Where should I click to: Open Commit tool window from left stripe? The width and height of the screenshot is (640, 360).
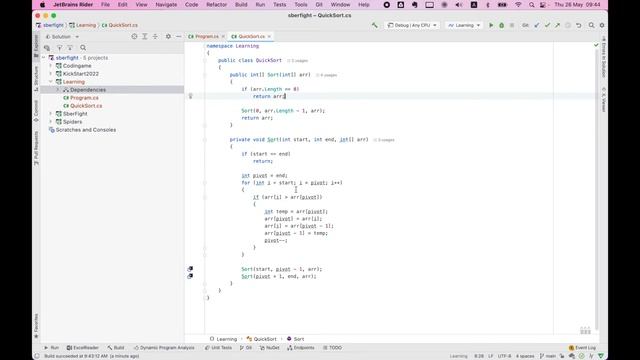click(36, 111)
